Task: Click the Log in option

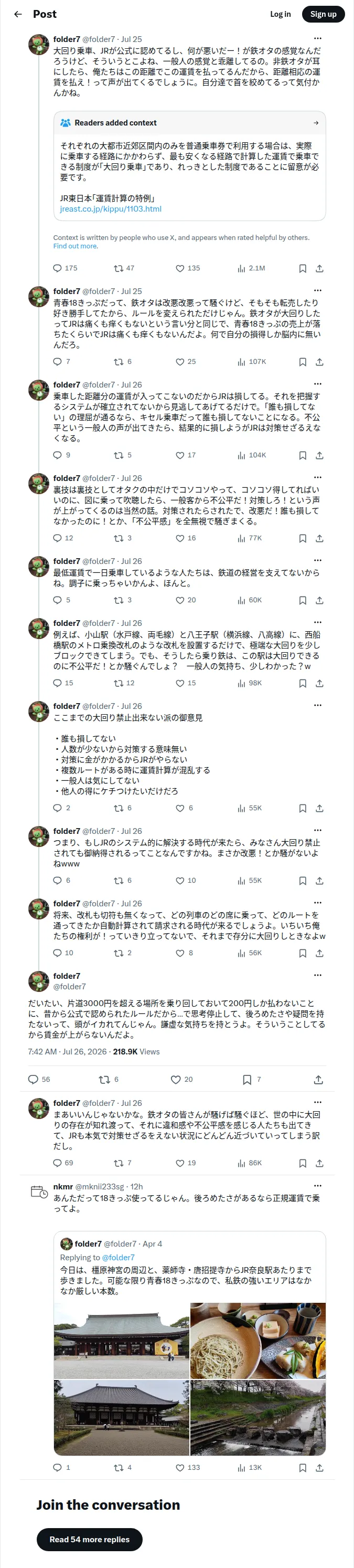Action: [x=281, y=14]
